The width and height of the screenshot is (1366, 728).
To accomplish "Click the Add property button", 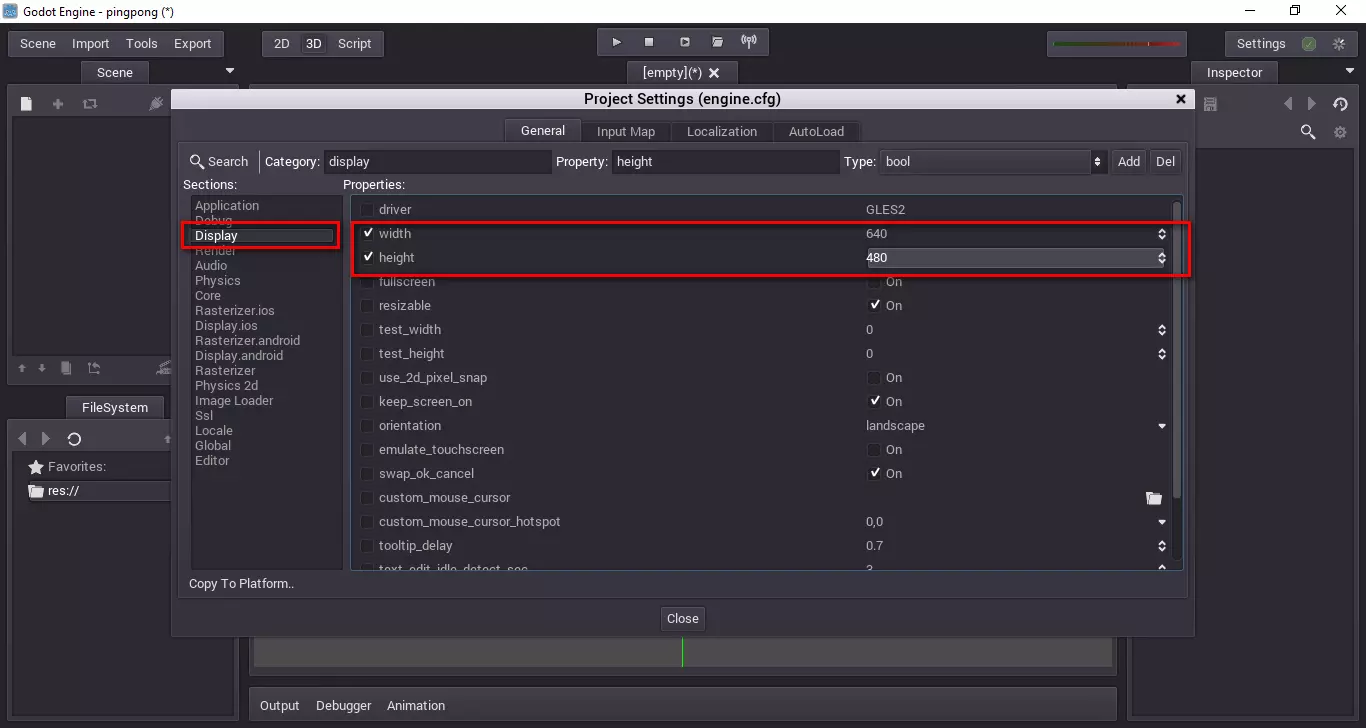I will [1128, 162].
